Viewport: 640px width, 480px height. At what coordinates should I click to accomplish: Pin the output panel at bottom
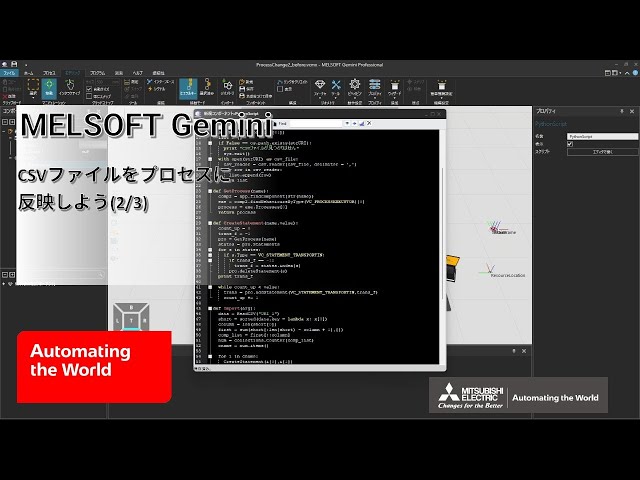[x=513, y=351]
